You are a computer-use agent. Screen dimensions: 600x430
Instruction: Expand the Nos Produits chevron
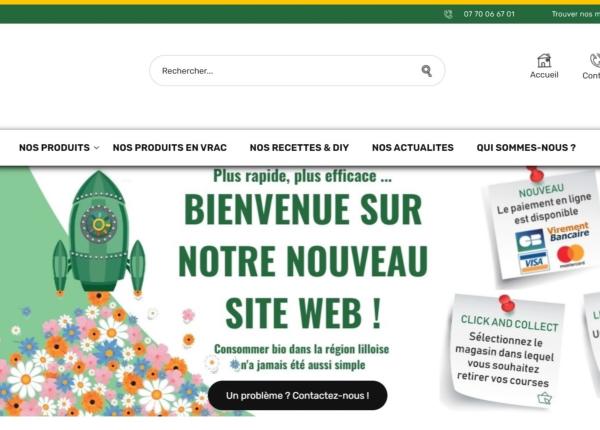click(96, 148)
